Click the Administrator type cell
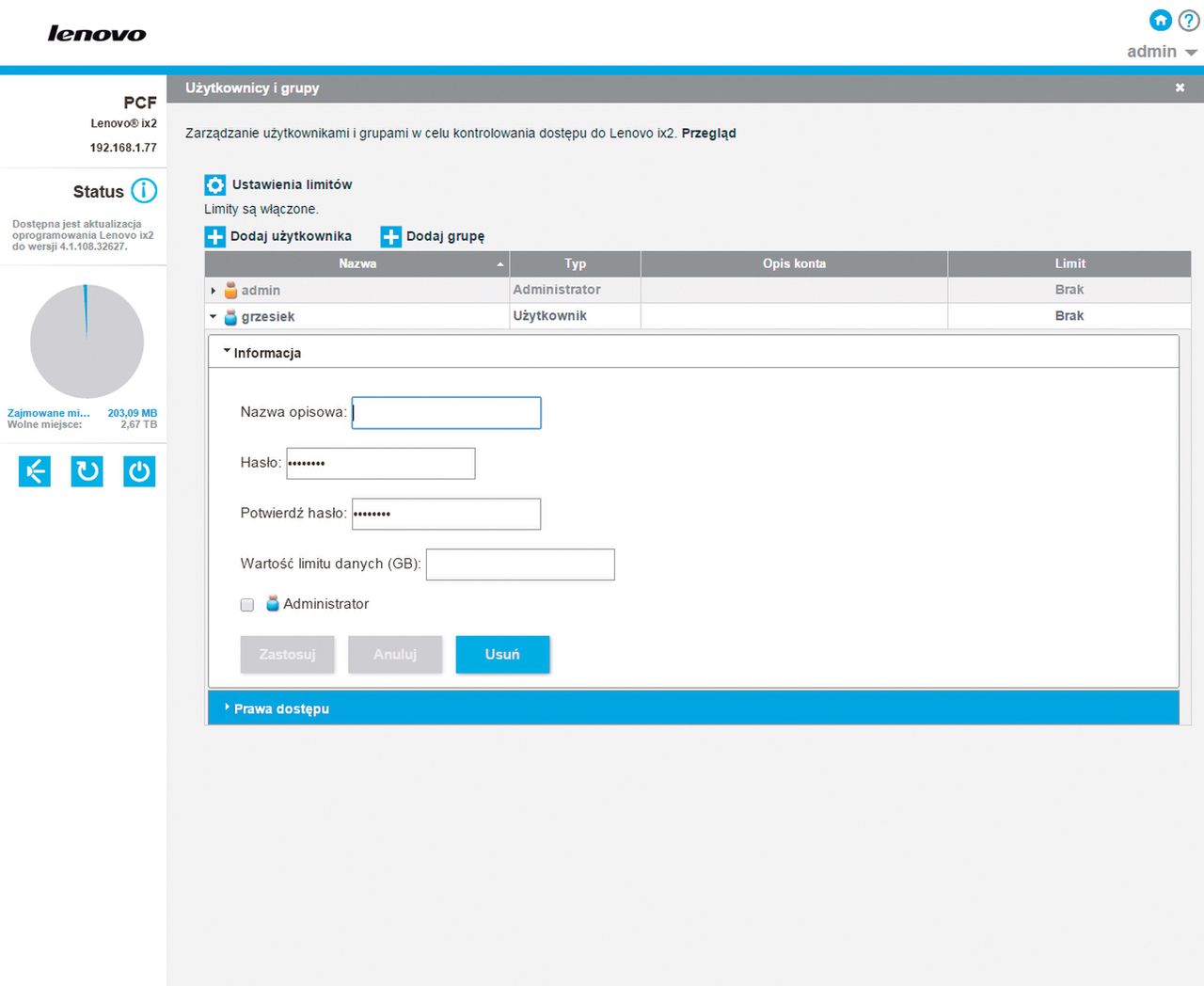 [576, 290]
